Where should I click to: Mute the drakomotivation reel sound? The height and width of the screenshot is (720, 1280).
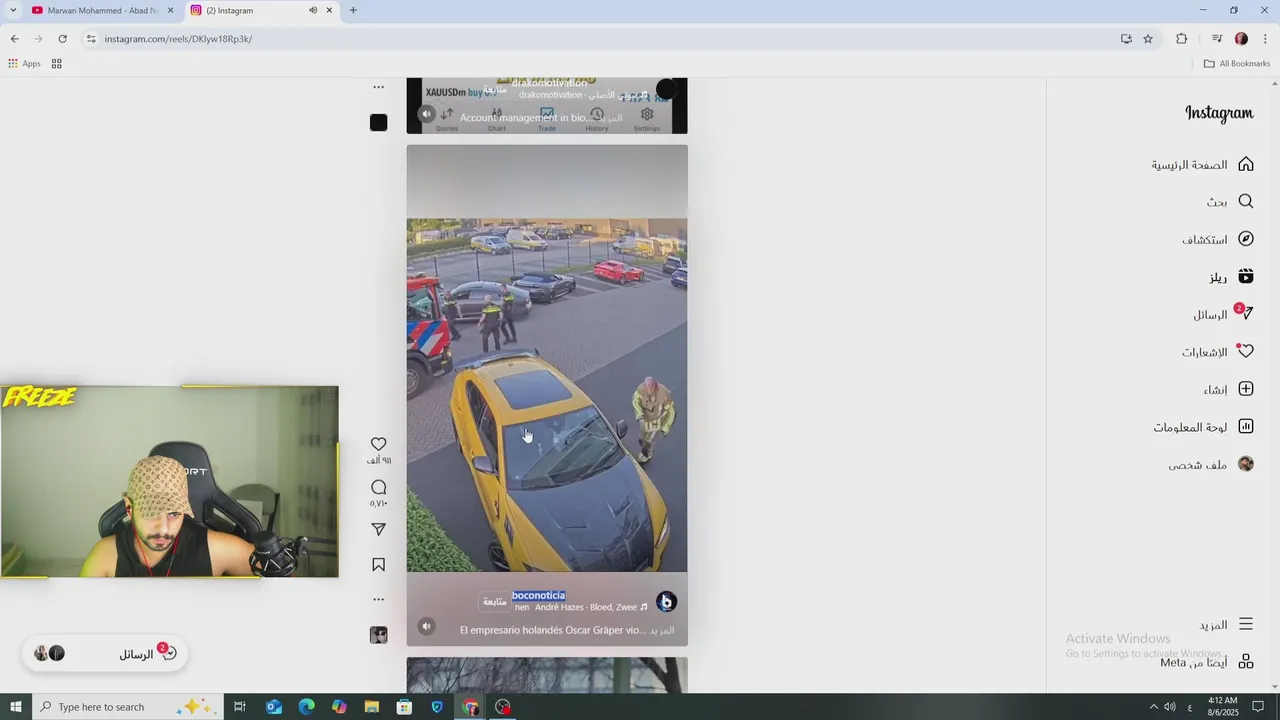[426, 114]
